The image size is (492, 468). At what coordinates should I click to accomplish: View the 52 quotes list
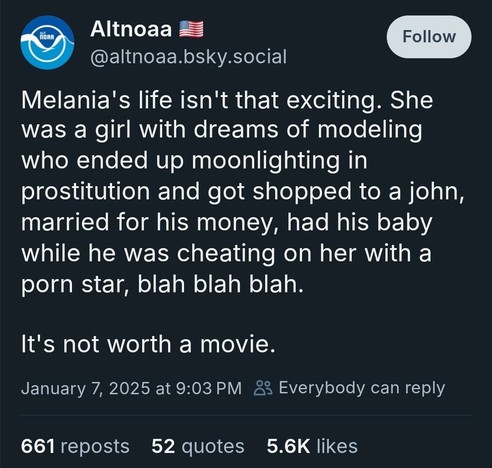tap(198, 446)
